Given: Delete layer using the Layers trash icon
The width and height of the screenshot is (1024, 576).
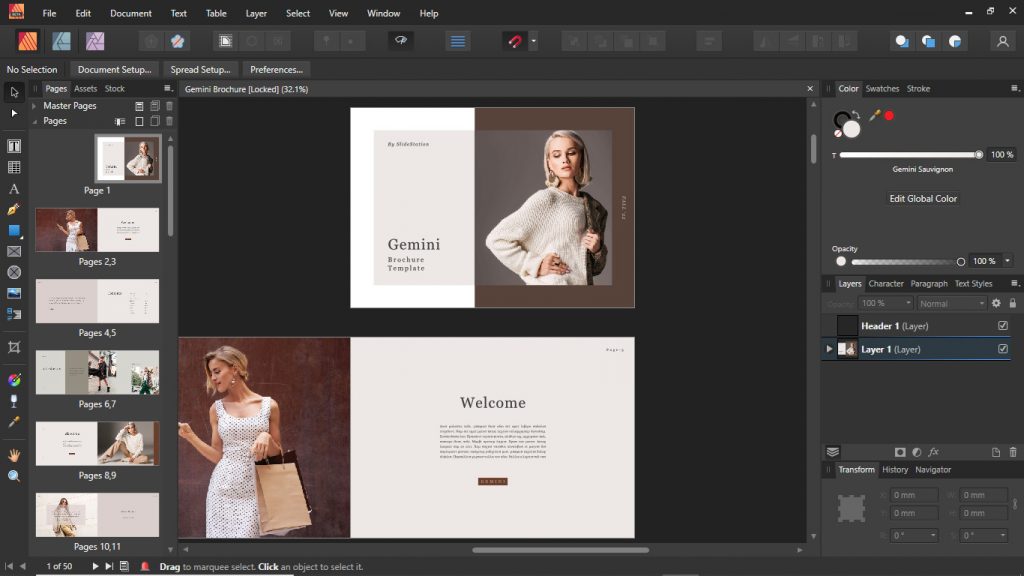Looking at the screenshot, I should pos(1013,452).
